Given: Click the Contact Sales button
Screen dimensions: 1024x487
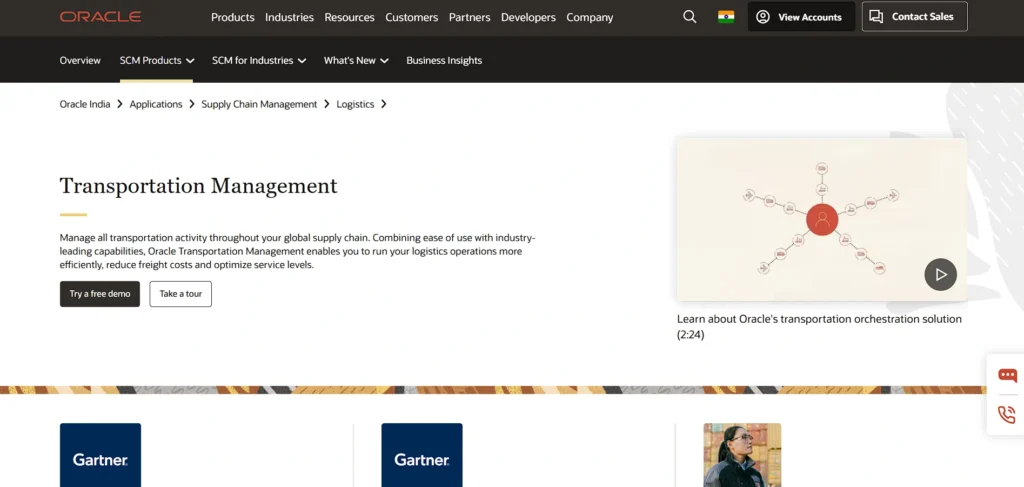Looking at the screenshot, I should click(914, 17).
